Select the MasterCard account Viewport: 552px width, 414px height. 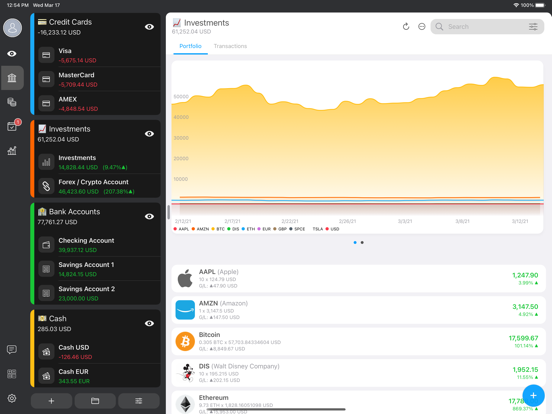coord(98,80)
